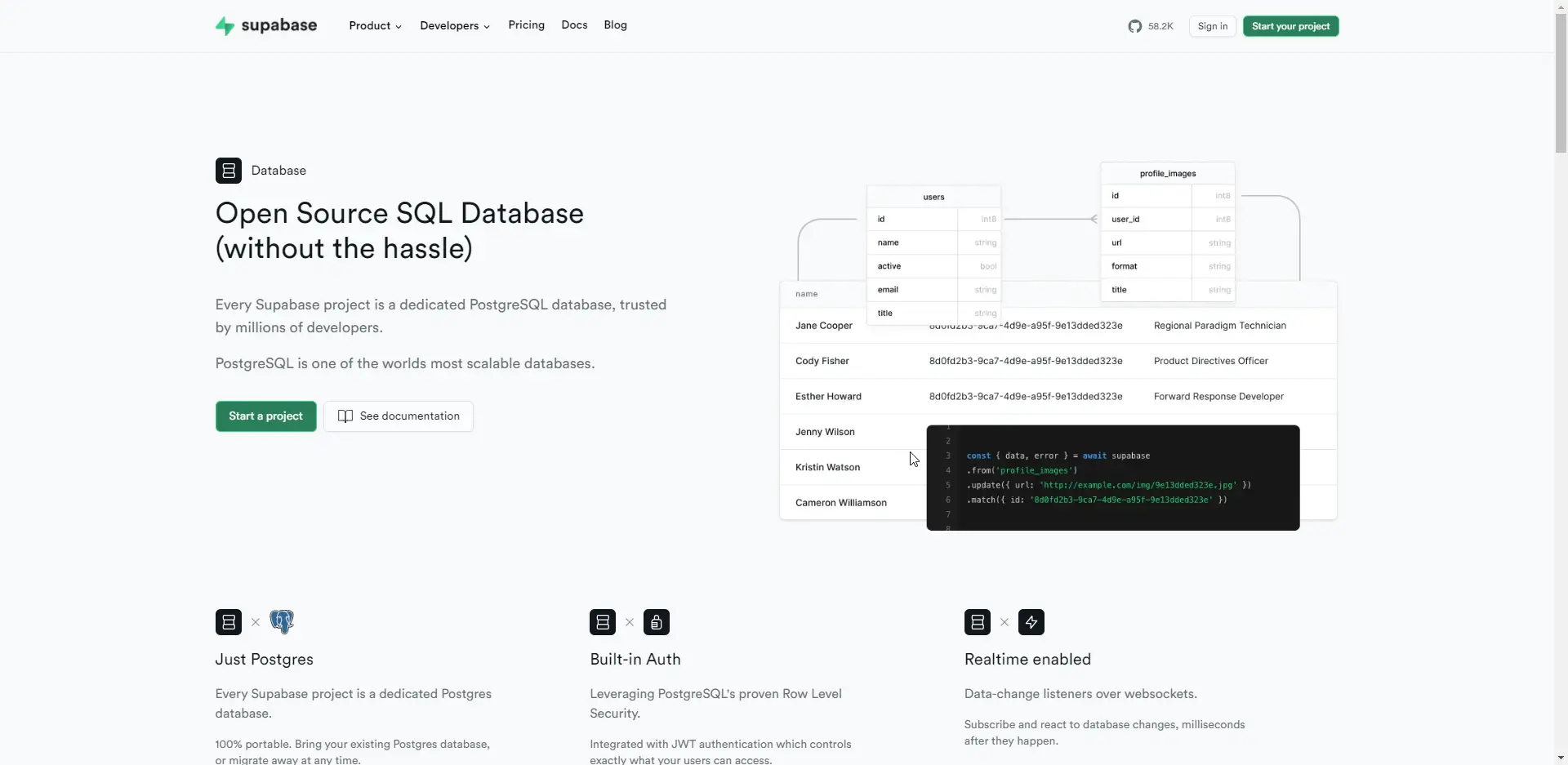The image size is (1568, 765).
Task: Go to the Blog
Action: tap(616, 25)
